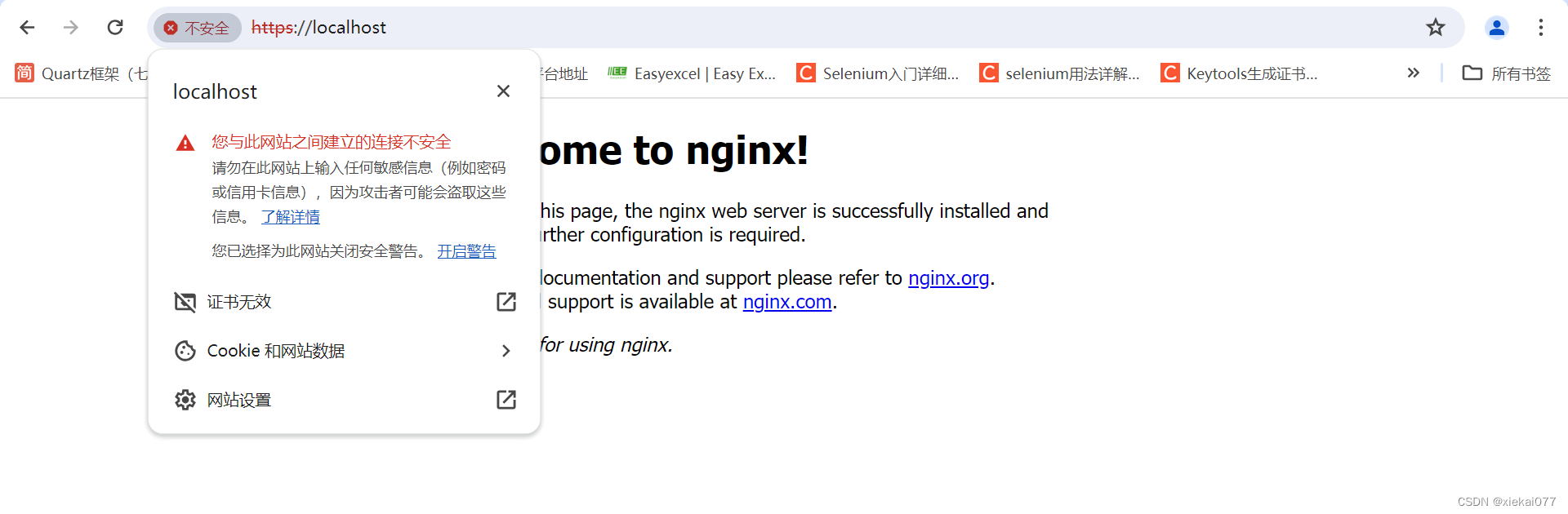Screen dimensions: 1568x514
Task: Open the user profile avatar
Action: [x=1496, y=28]
